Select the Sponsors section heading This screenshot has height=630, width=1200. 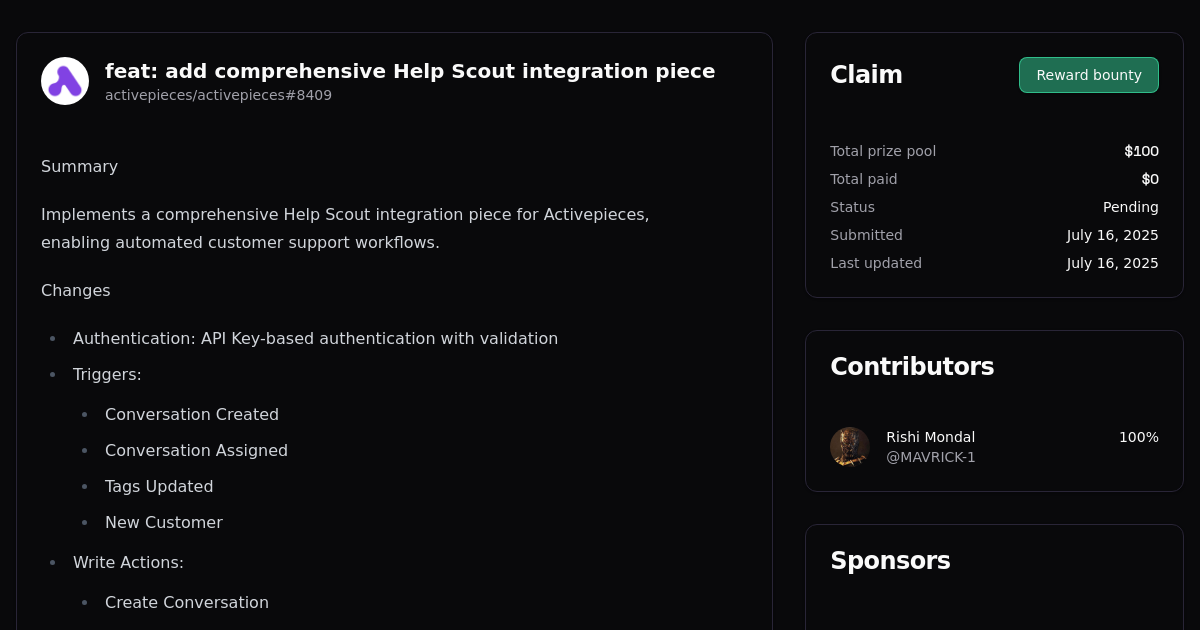890,561
